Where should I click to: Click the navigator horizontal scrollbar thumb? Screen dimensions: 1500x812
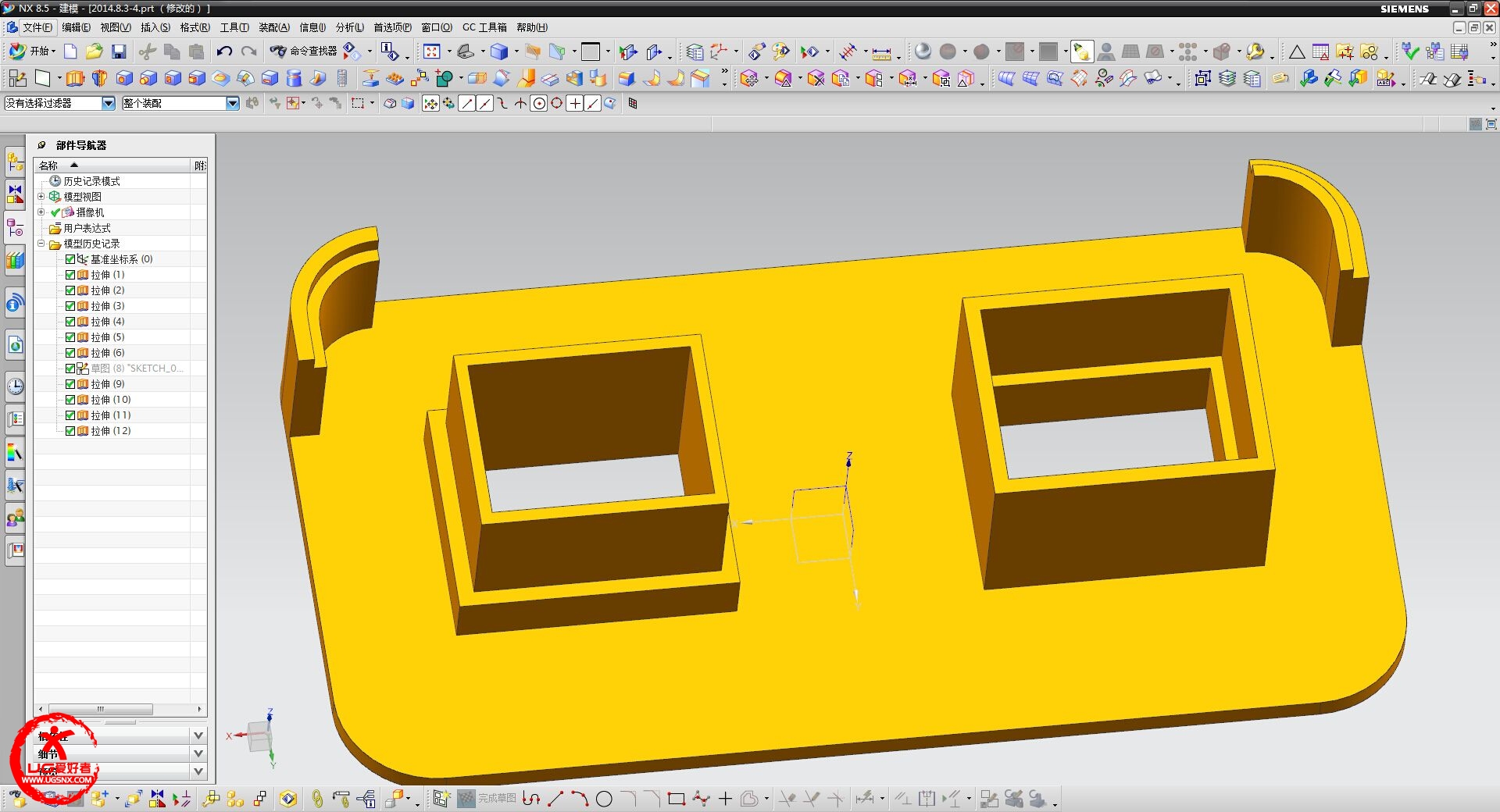100,709
